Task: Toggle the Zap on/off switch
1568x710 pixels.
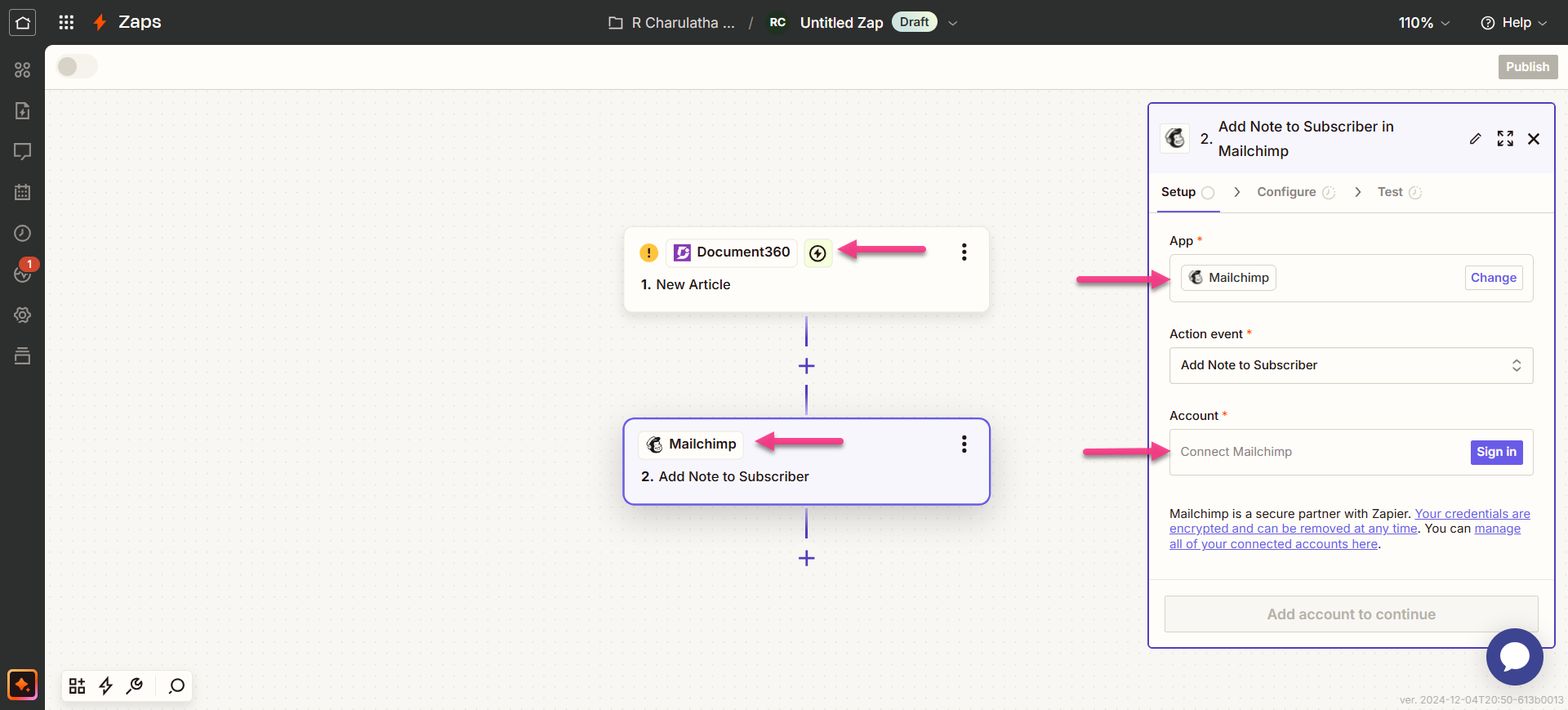Action: [77, 67]
